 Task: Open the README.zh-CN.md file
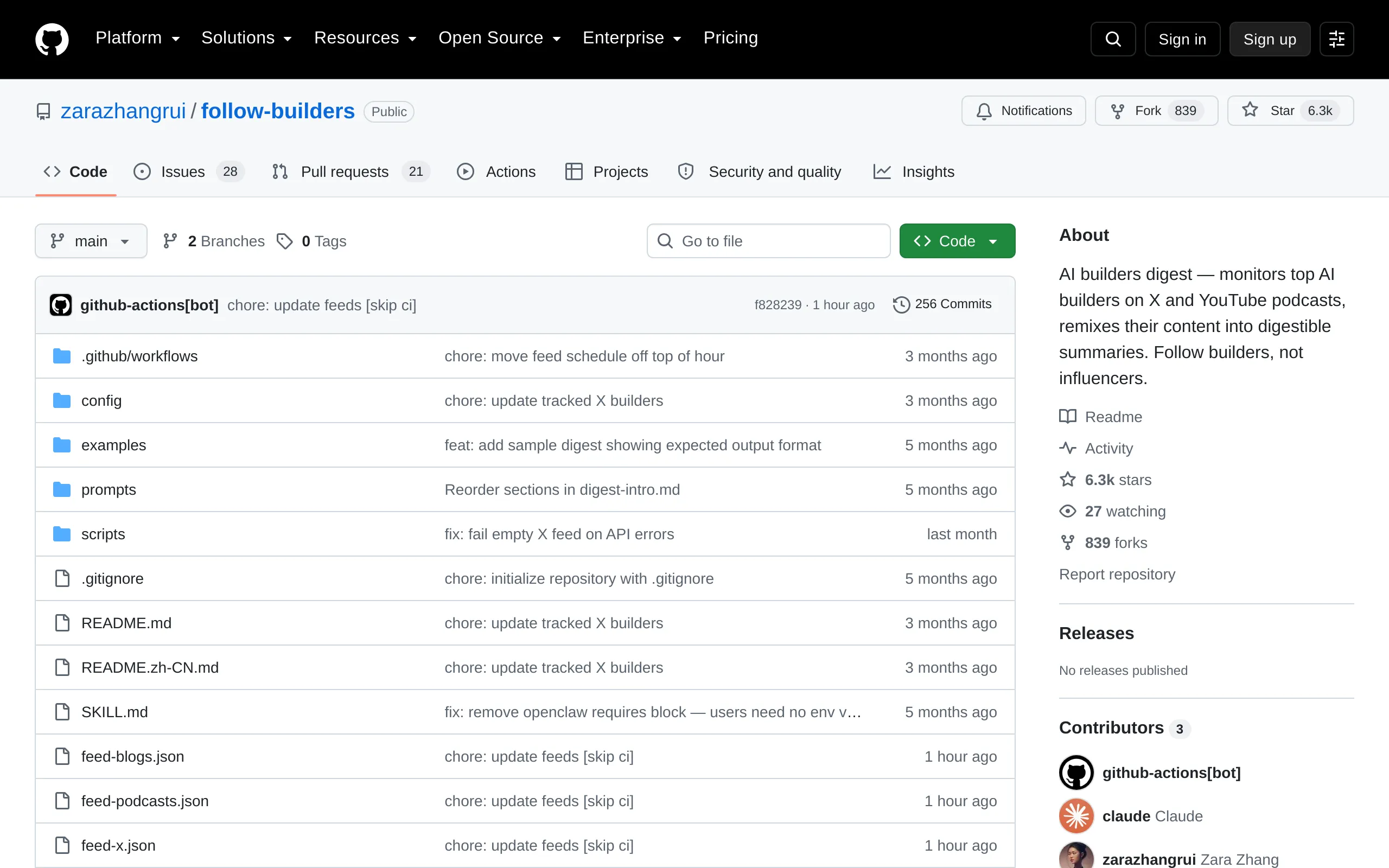pyautogui.click(x=150, y=667)
